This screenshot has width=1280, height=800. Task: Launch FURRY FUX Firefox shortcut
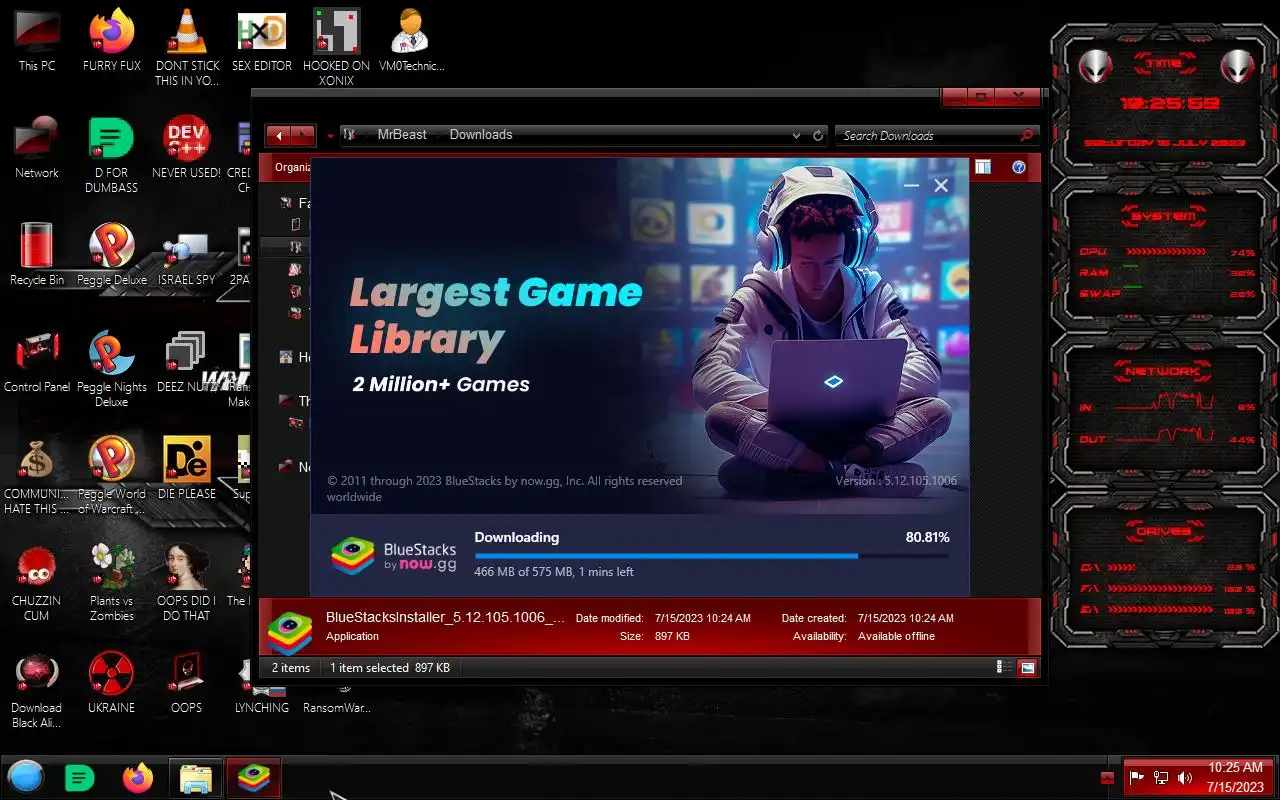(x=111, y=41)
